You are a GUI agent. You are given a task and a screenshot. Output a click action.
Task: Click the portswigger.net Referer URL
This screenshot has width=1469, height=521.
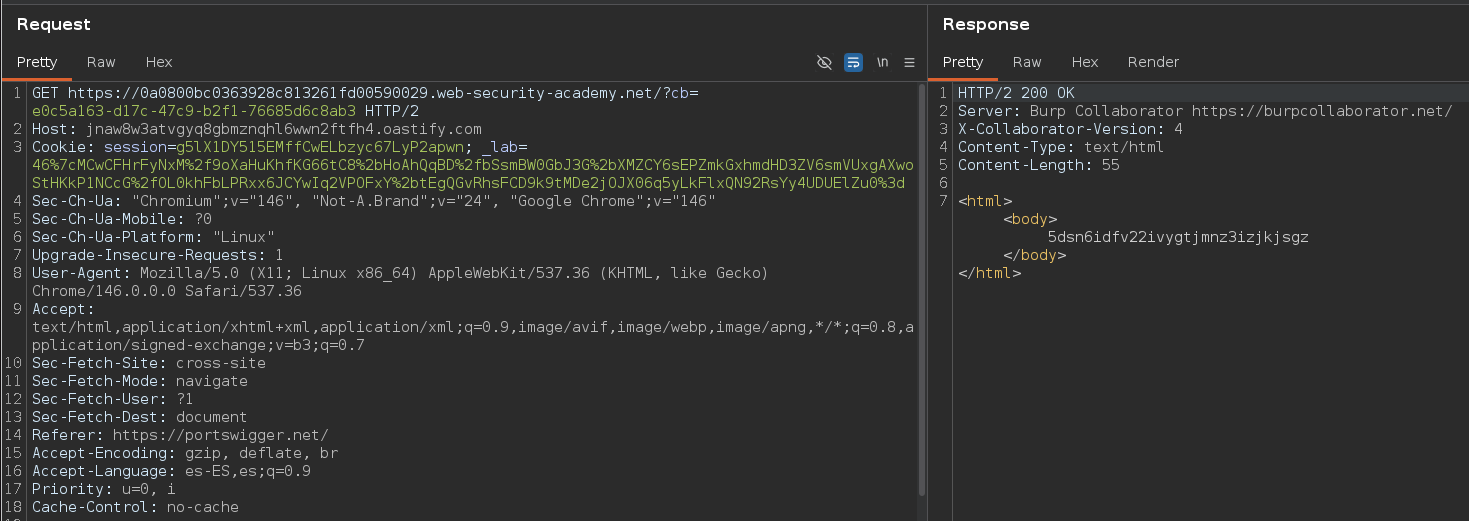(219, 435)
